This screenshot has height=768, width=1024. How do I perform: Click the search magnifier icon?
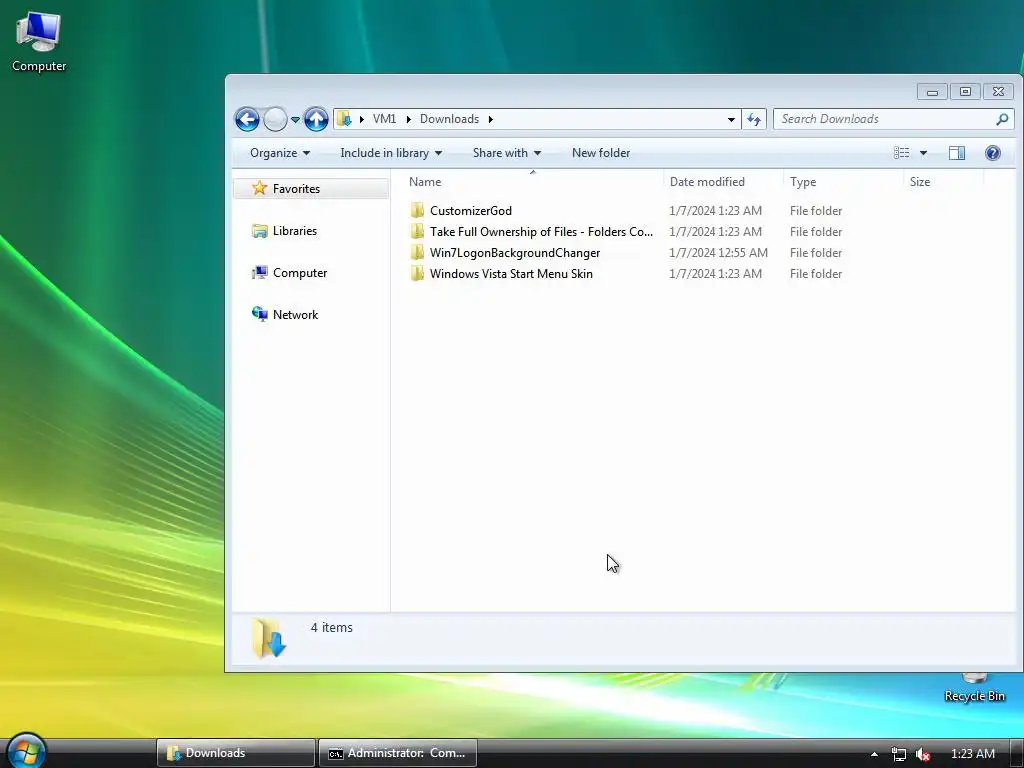(1002, 119)
